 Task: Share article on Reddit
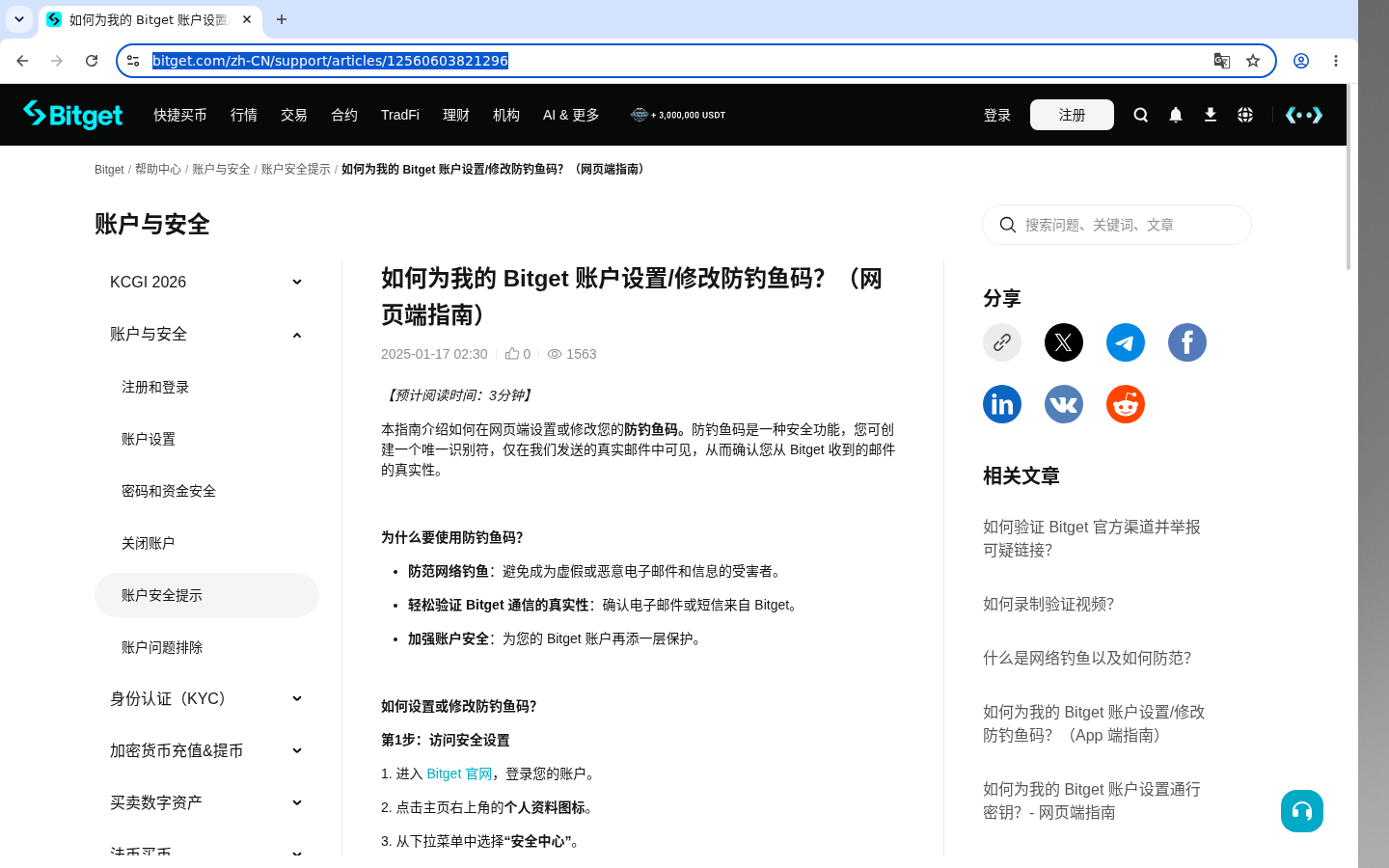click(1126, 404)
